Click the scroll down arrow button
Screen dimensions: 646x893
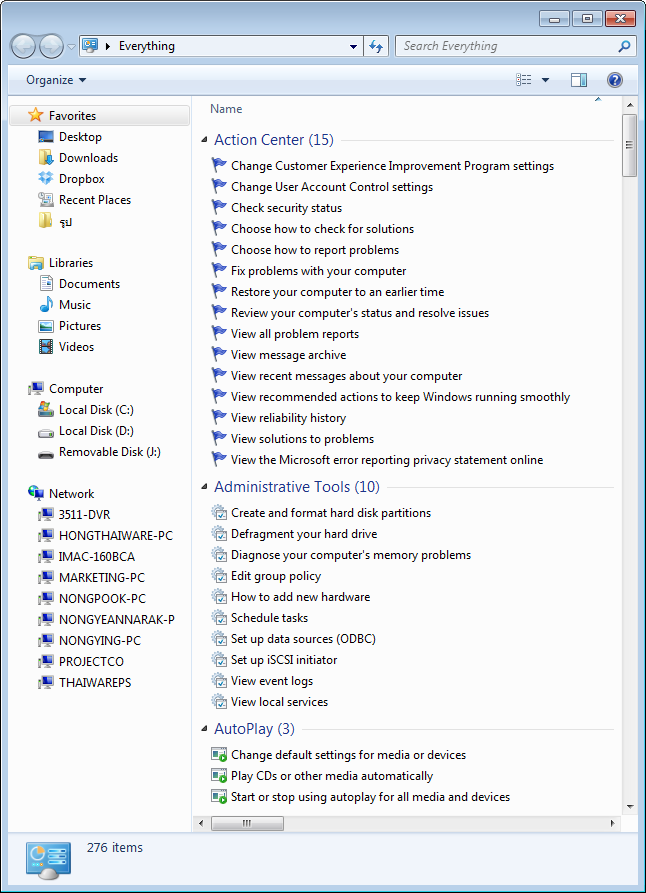point(629,806)
